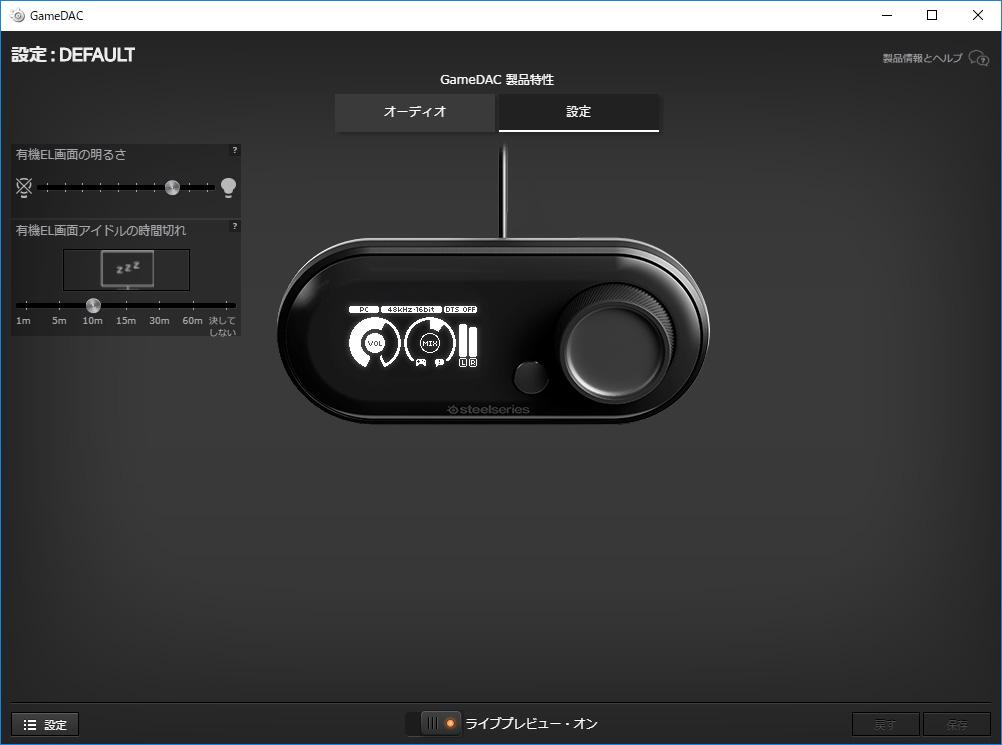Click the dim bulb icon for minimum brightness
The width and height of the screenshot is (1002, 745).
[x=24, y=187]
